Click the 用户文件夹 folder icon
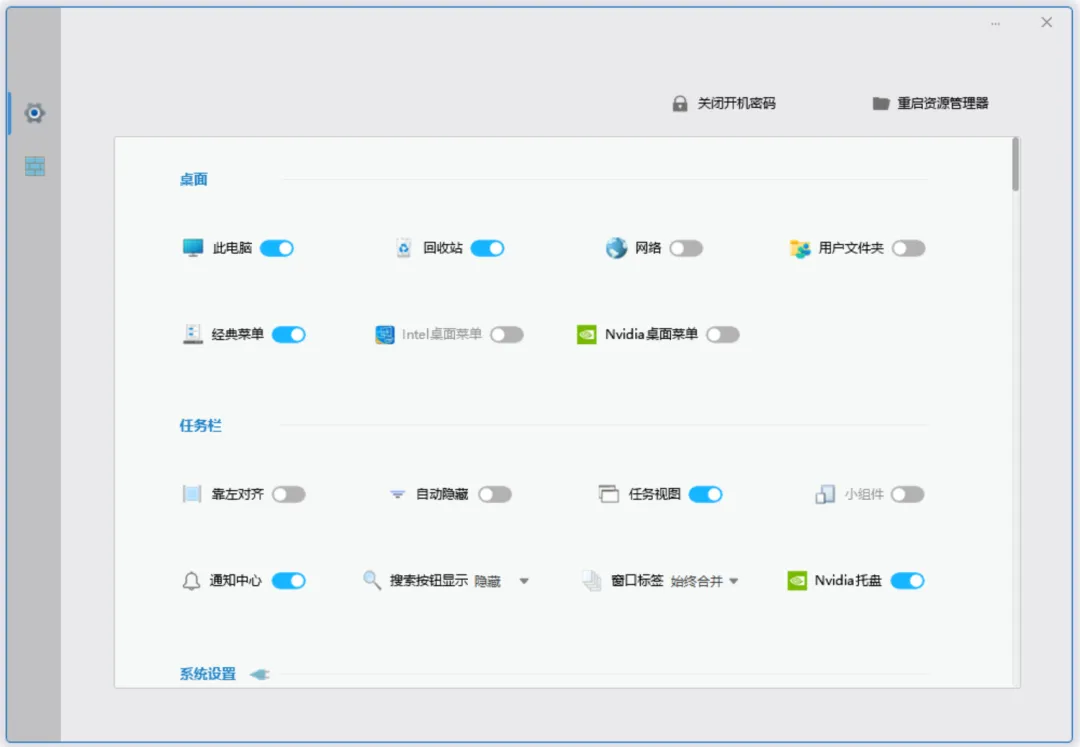Screen dimensions: 1080x747 click(x=798, y=248)
